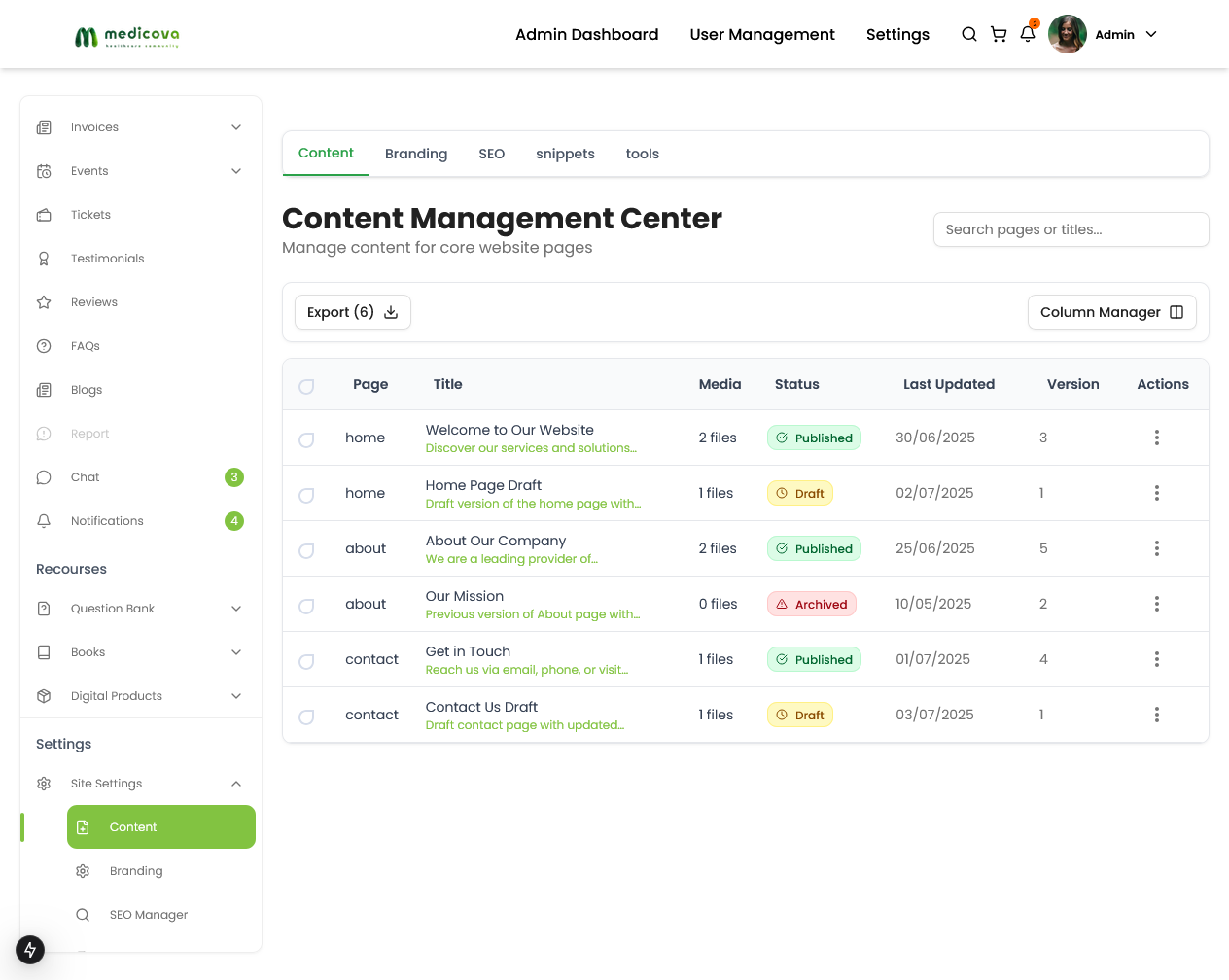The width and height of the screenshot is (1229, 980).
Task: Expand the Question Bank chevron
Action: pos(236,609)
